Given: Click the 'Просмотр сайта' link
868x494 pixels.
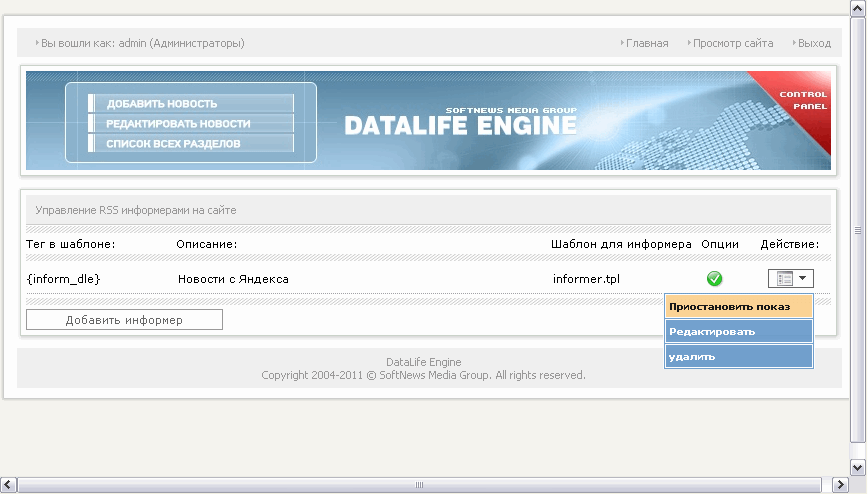Looking at the screenshot, I should click(x=732, y=43).
